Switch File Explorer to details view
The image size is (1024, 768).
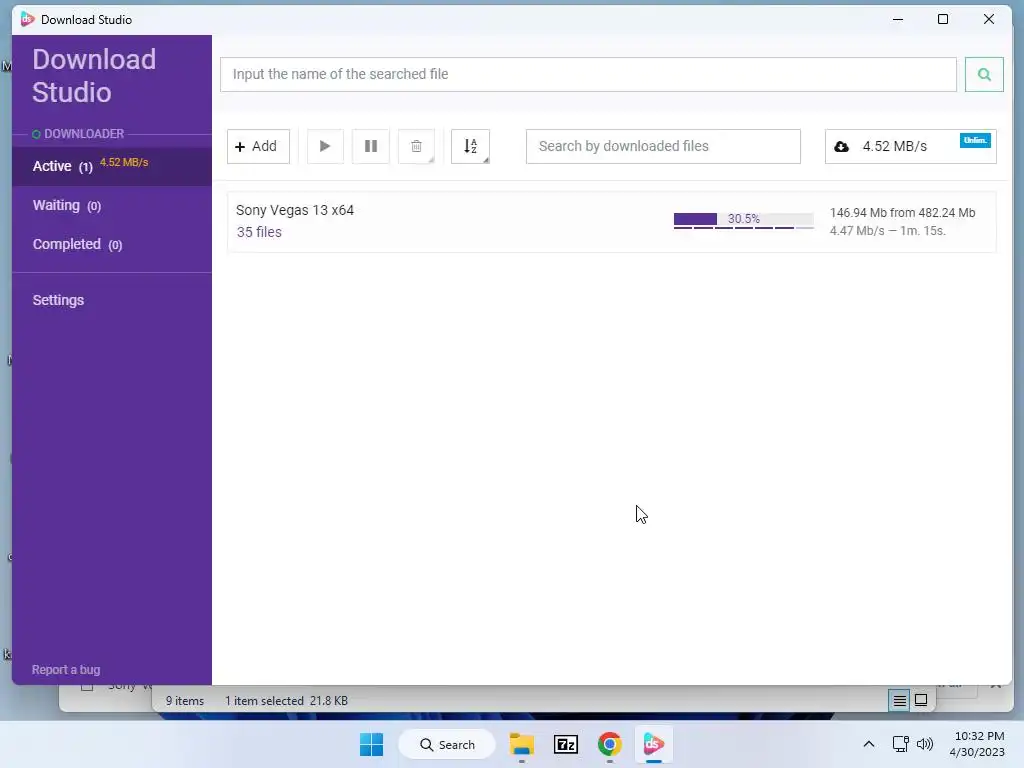[899, 701]
